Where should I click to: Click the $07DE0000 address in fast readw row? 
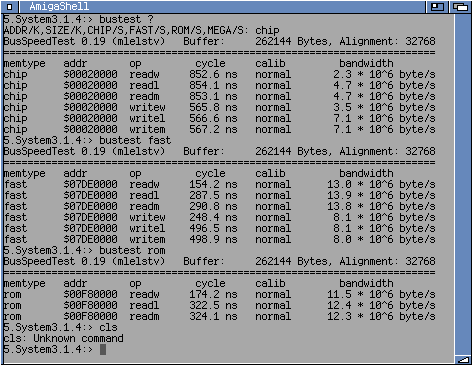tap(90, 184)
